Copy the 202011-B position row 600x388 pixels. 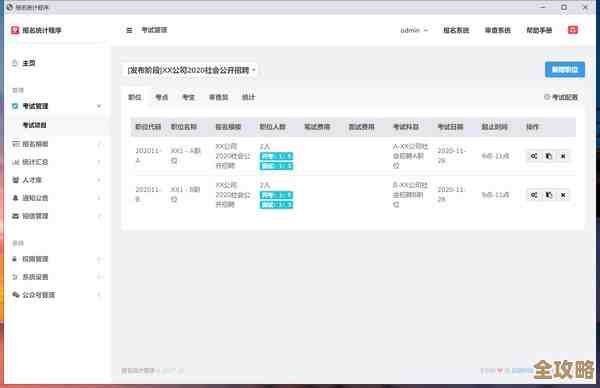(548, 195)
